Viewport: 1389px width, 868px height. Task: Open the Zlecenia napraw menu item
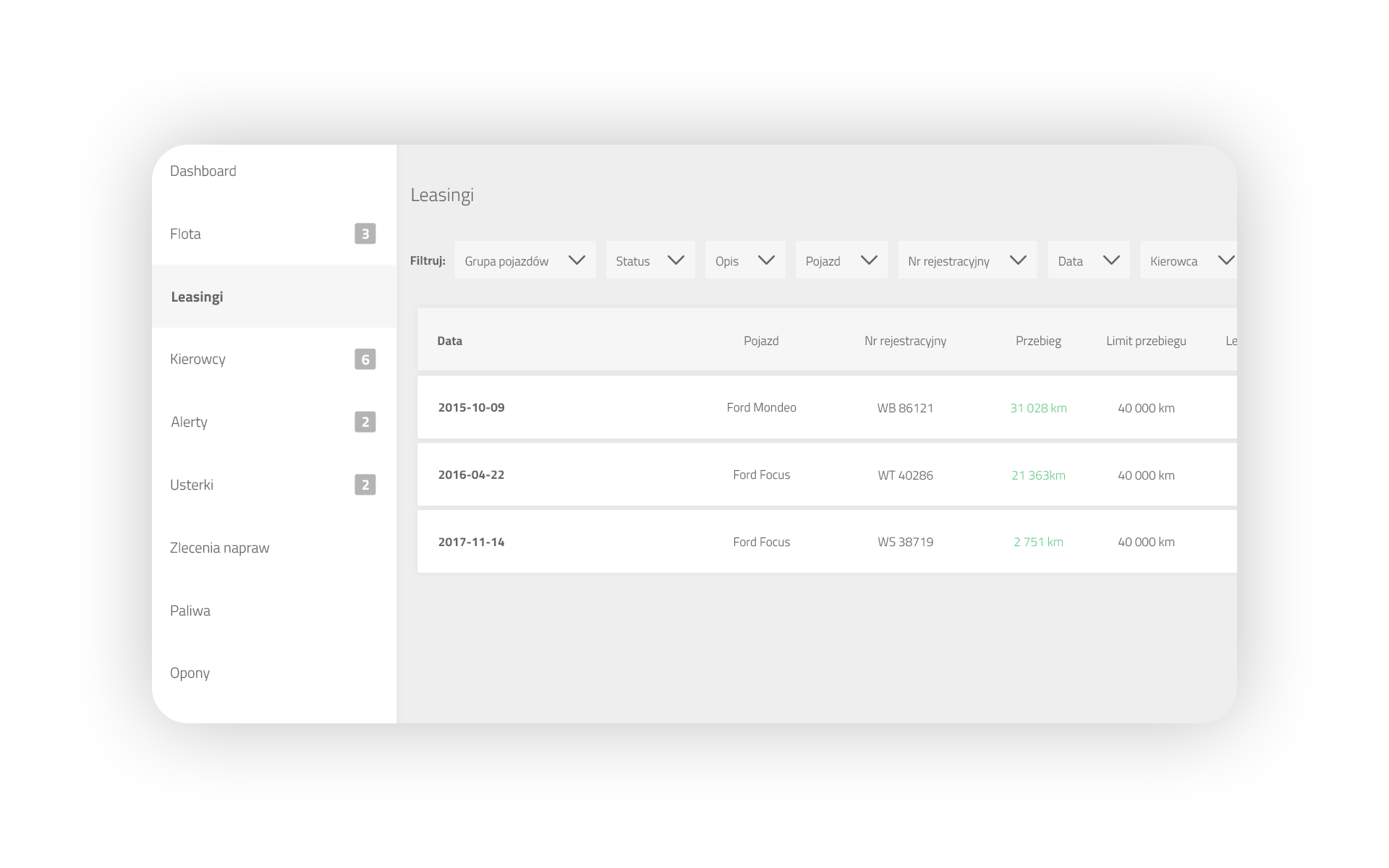(x=219, y=548)
